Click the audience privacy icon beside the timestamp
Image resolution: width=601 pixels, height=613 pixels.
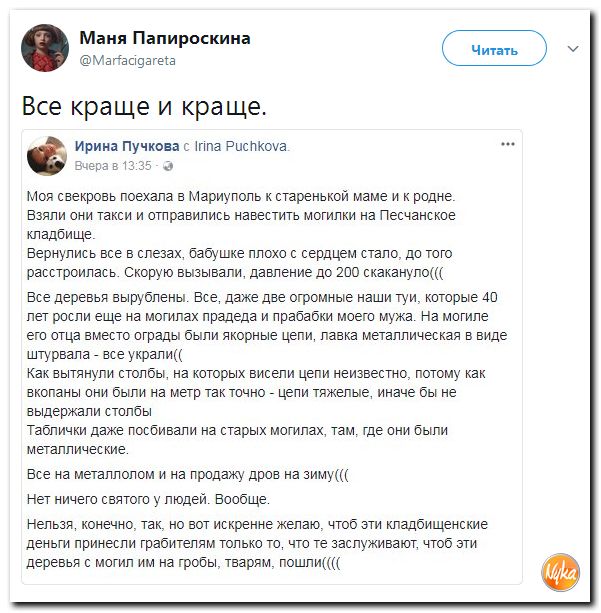click(x=166, y=165)
